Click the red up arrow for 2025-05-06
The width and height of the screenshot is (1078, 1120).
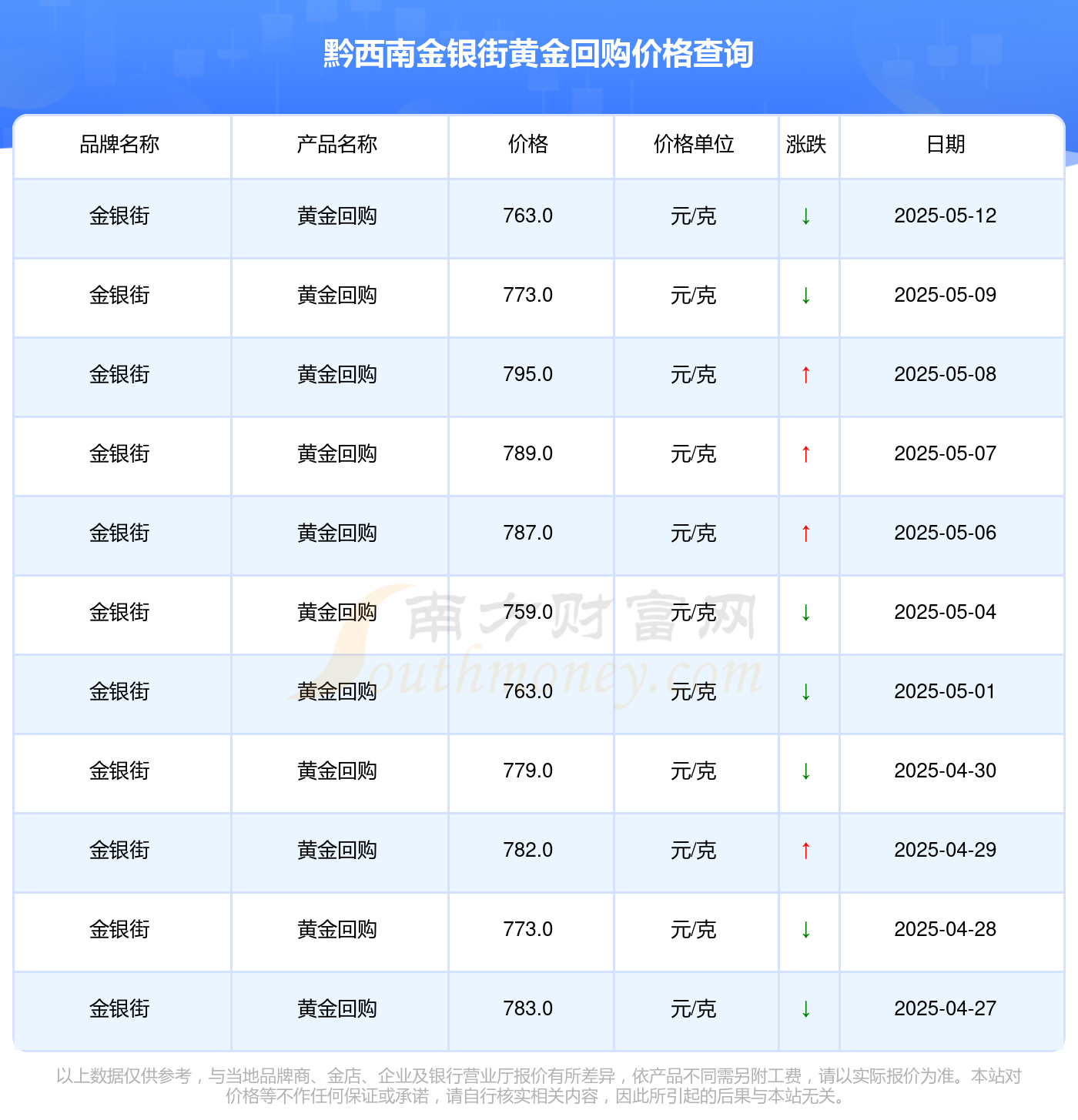coord(806,533)
